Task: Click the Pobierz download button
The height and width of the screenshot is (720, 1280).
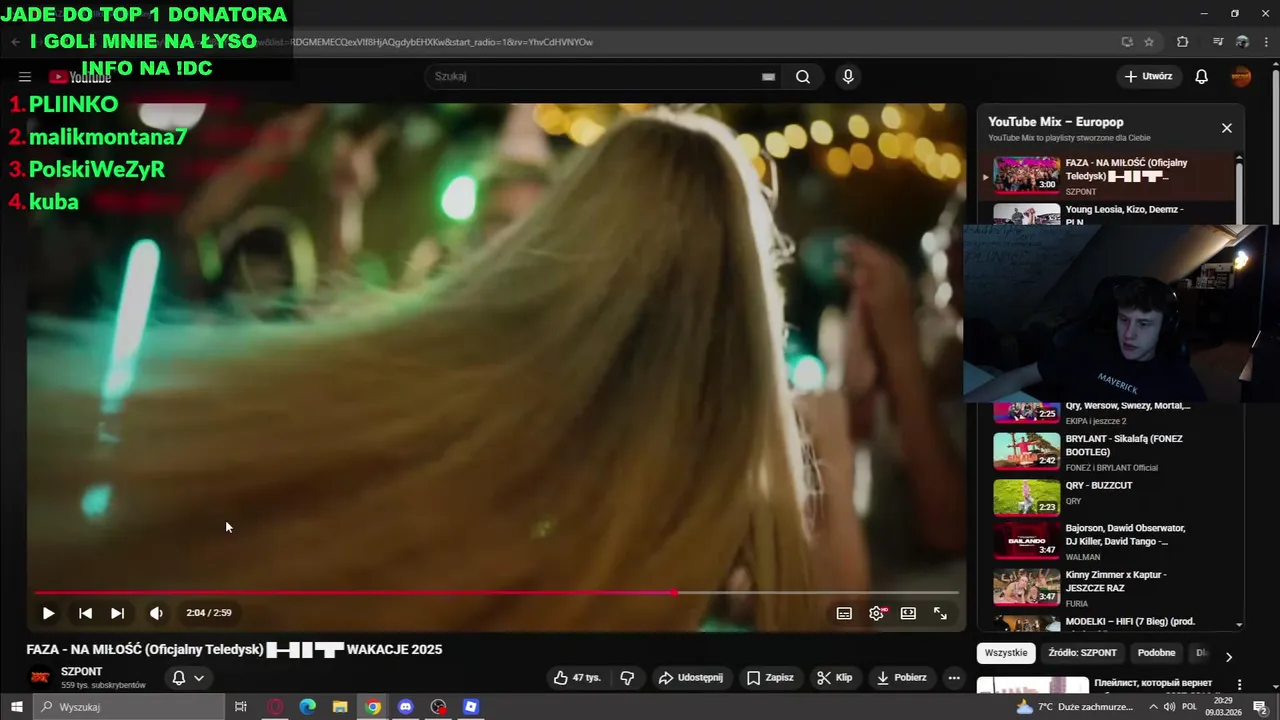Action: 901,678
